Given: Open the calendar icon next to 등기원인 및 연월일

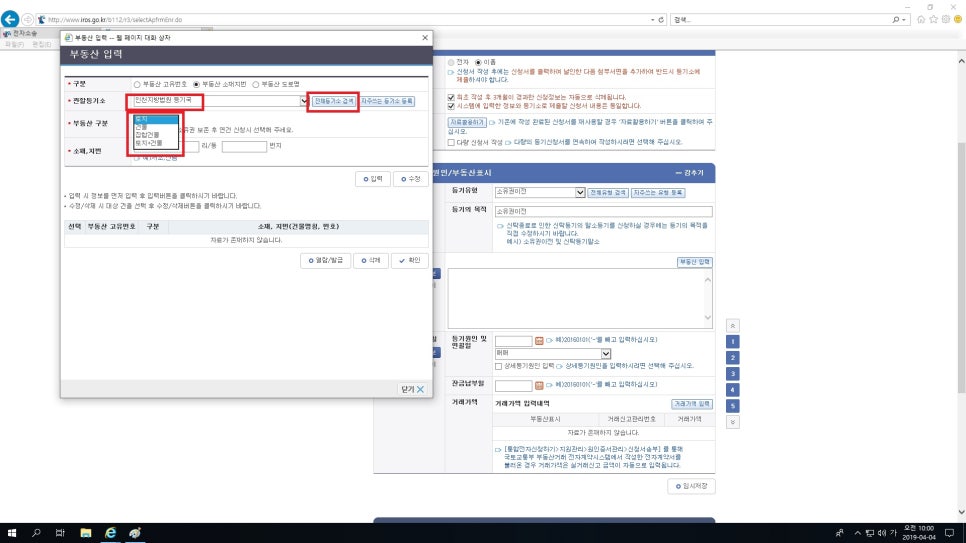Looking at the screenshot, I should (x=539, y=341).
